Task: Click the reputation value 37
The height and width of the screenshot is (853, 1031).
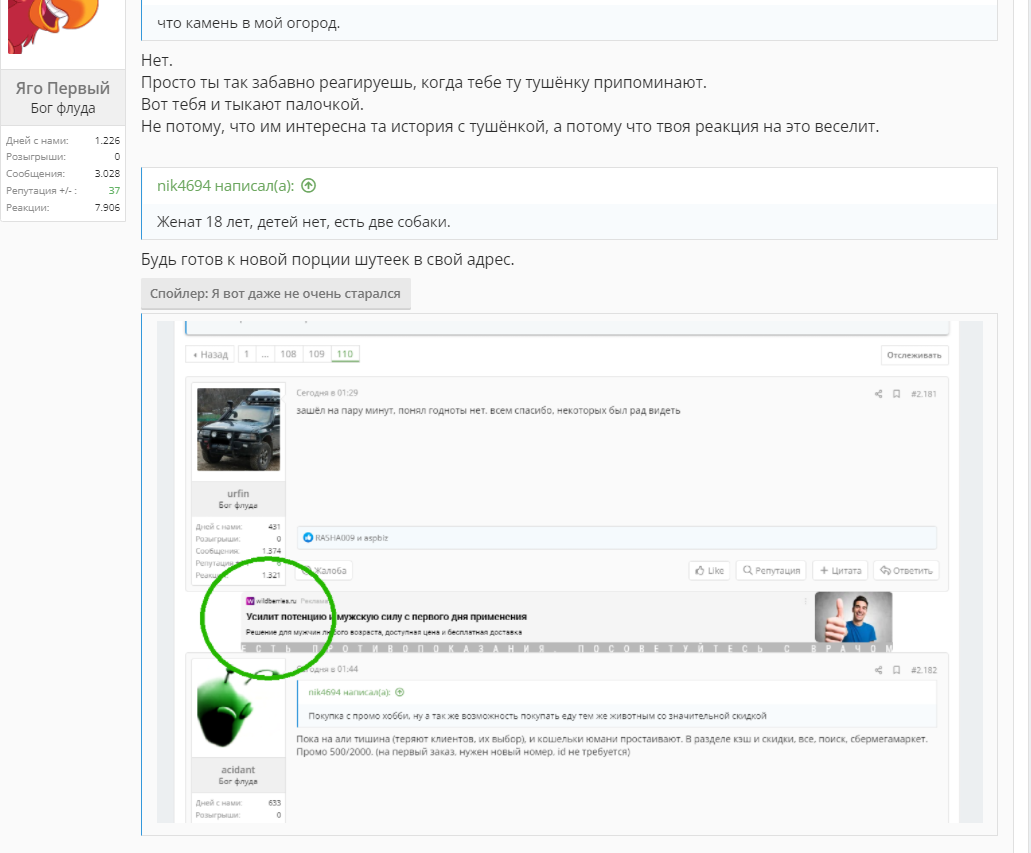Action: tap(114, 190)
